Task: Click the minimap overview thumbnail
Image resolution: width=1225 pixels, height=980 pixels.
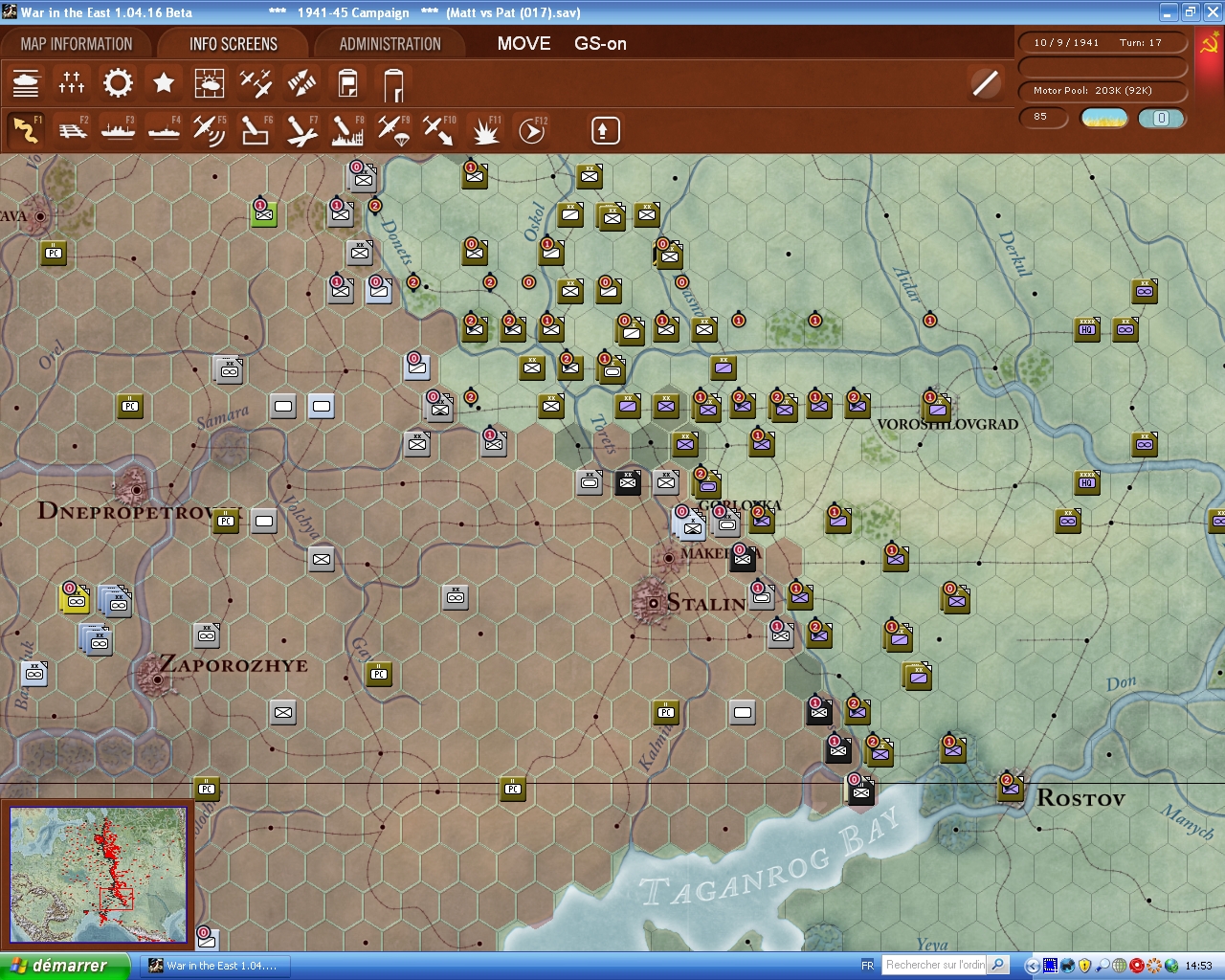Action: [x=99, y=877]
